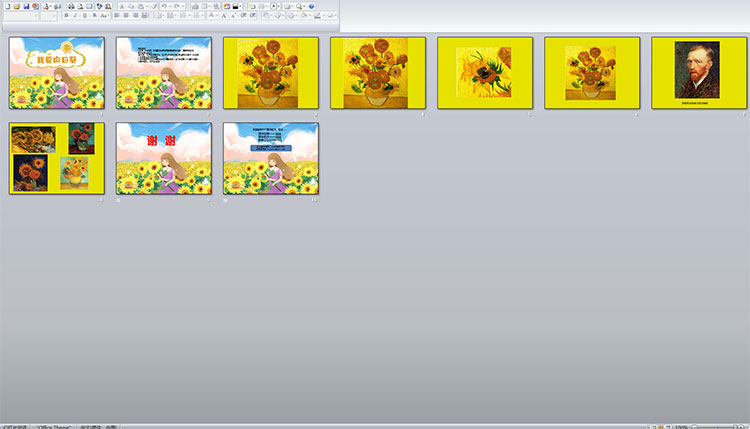Click the Zoom magnifier icon
The image size is (750, 429).
pos(299,7)
